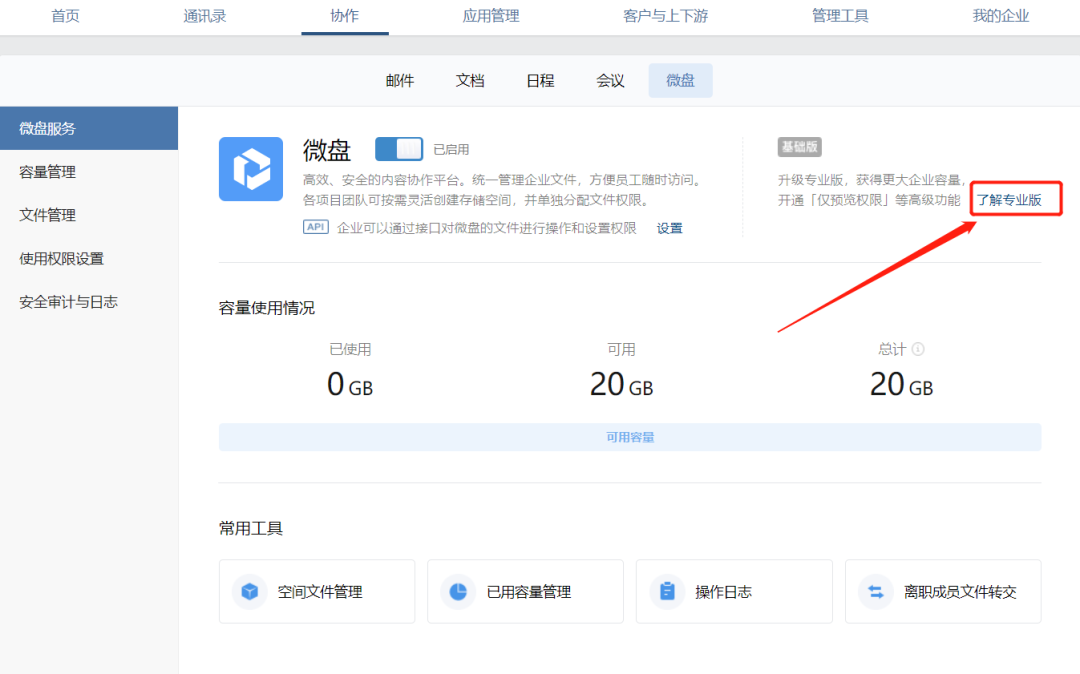This screenshot has height=674, width=1080.
Task: Click the cube icon in 空间文件管理
Action: (249, 591)
